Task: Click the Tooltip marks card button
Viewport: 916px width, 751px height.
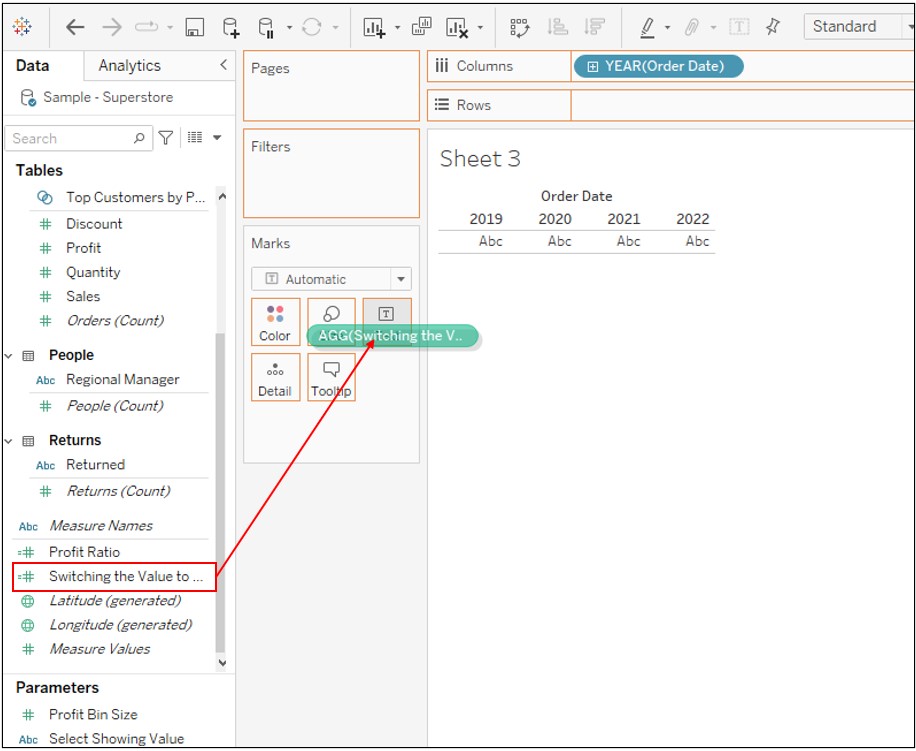Action: 331,377
